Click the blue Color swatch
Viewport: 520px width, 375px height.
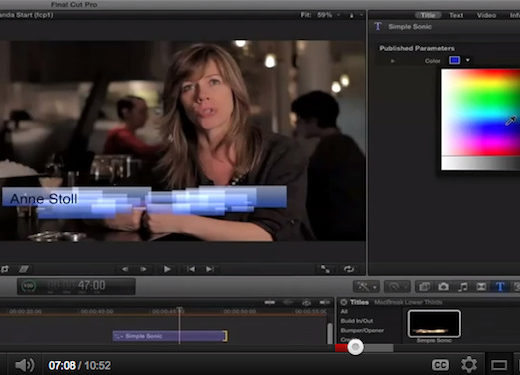pyautogui.click(x=455, y=60)
